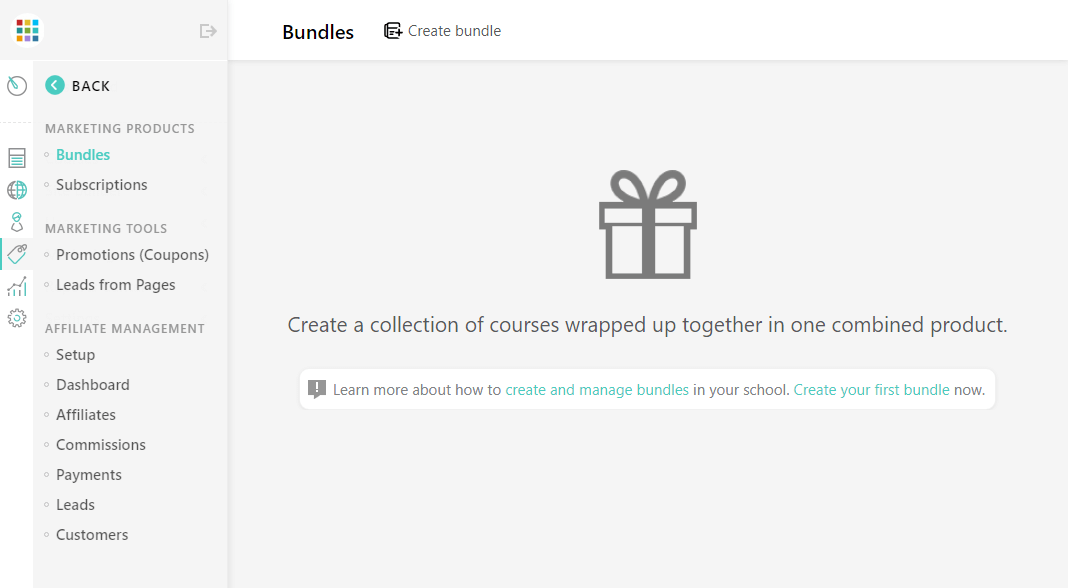1068x588 pixels.
Task: Click the large gift box illustration
Action: 648,224
